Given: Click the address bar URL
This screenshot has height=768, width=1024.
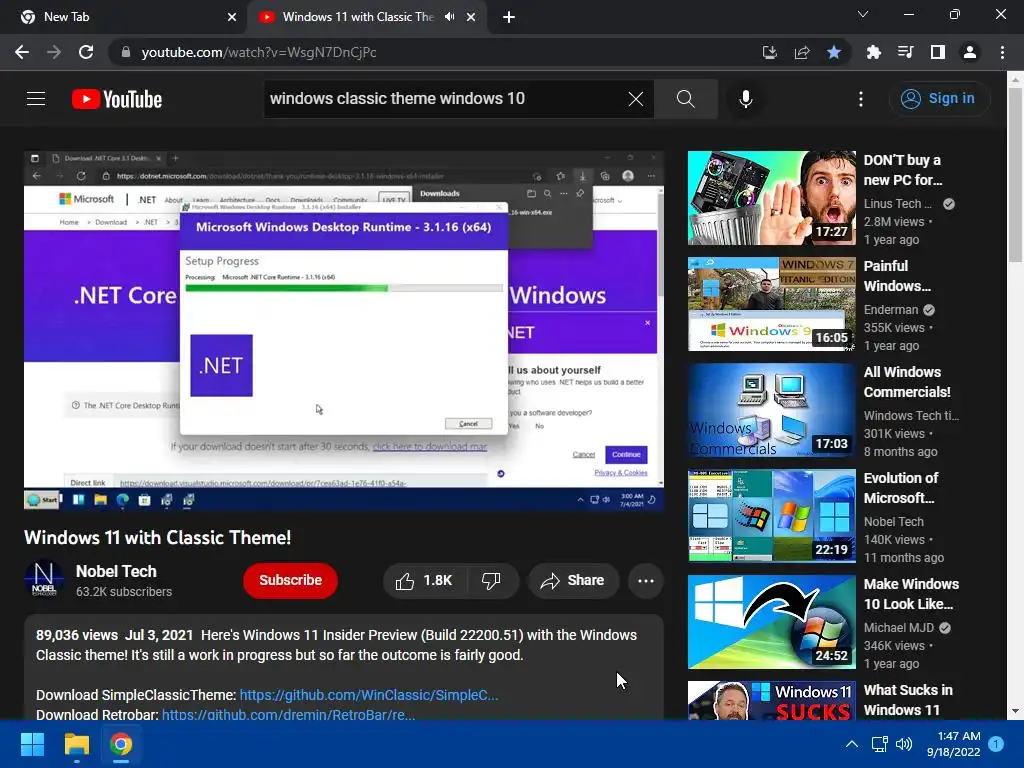Looking at the screenshot, I should click(x=259, y=52).
